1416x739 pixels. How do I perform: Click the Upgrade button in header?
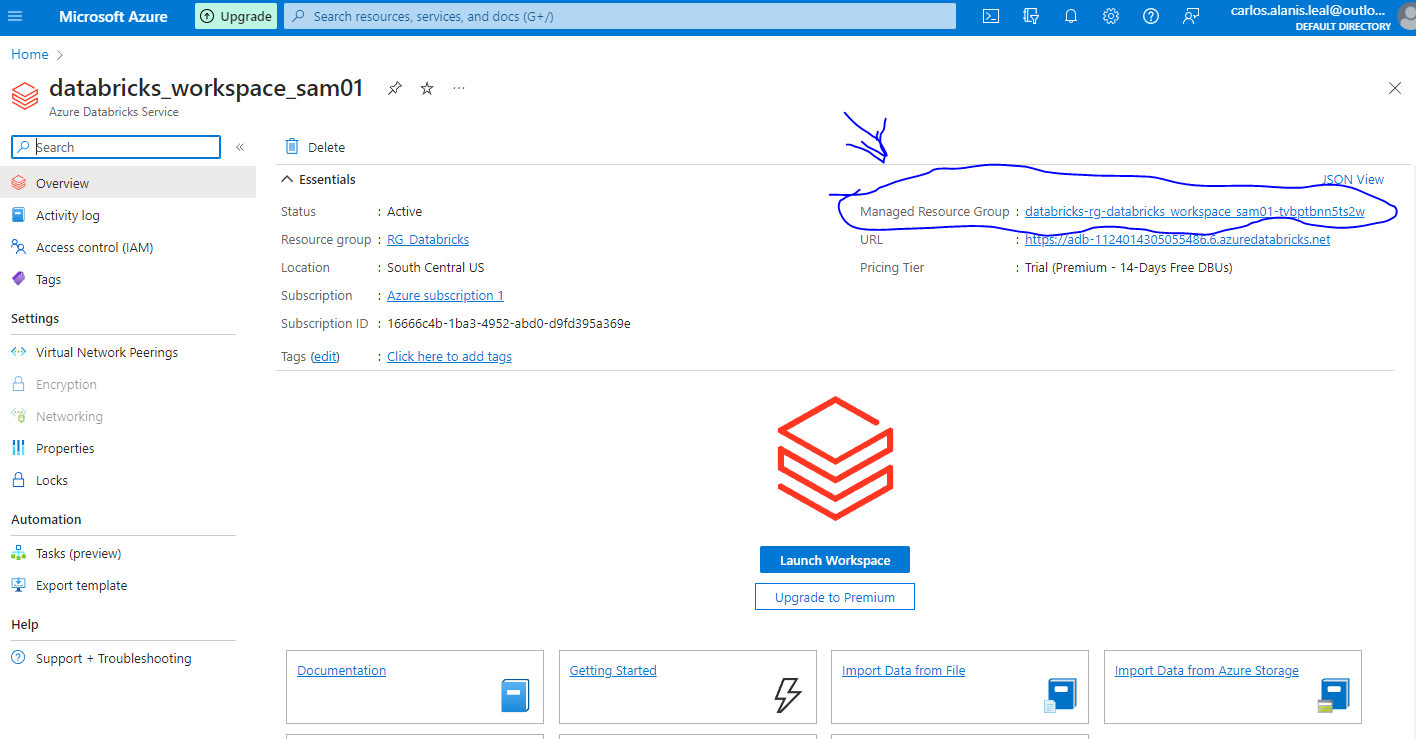[x=235, y=16]
